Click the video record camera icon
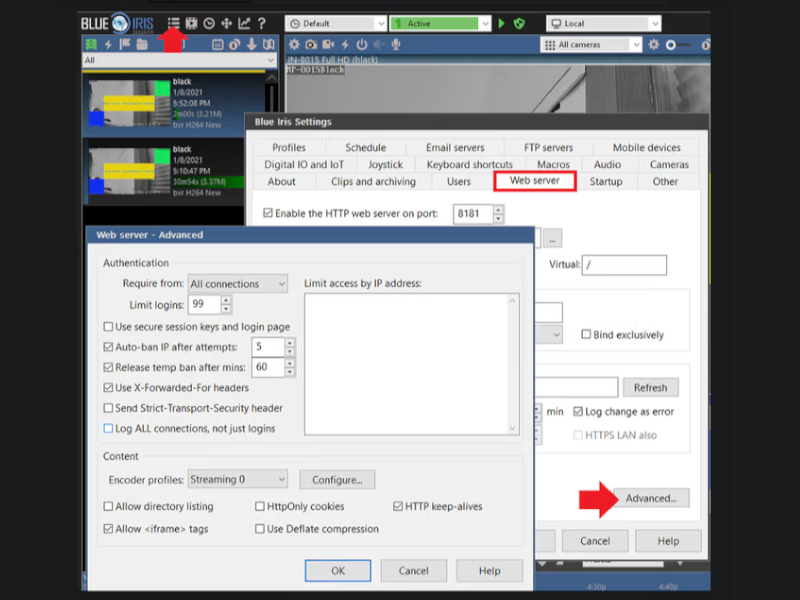 point(328,44)
